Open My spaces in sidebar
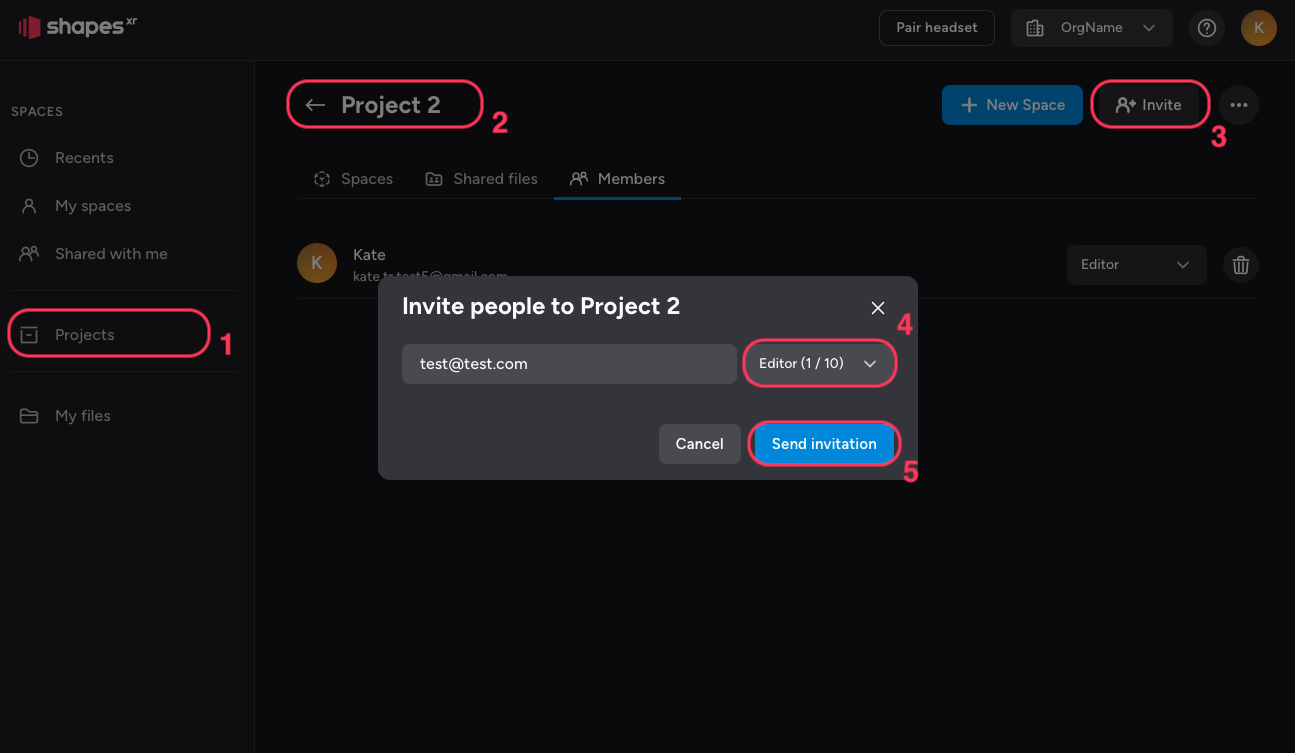The height and width of the screenshot is (753, 1295). (x=93, y=206)
